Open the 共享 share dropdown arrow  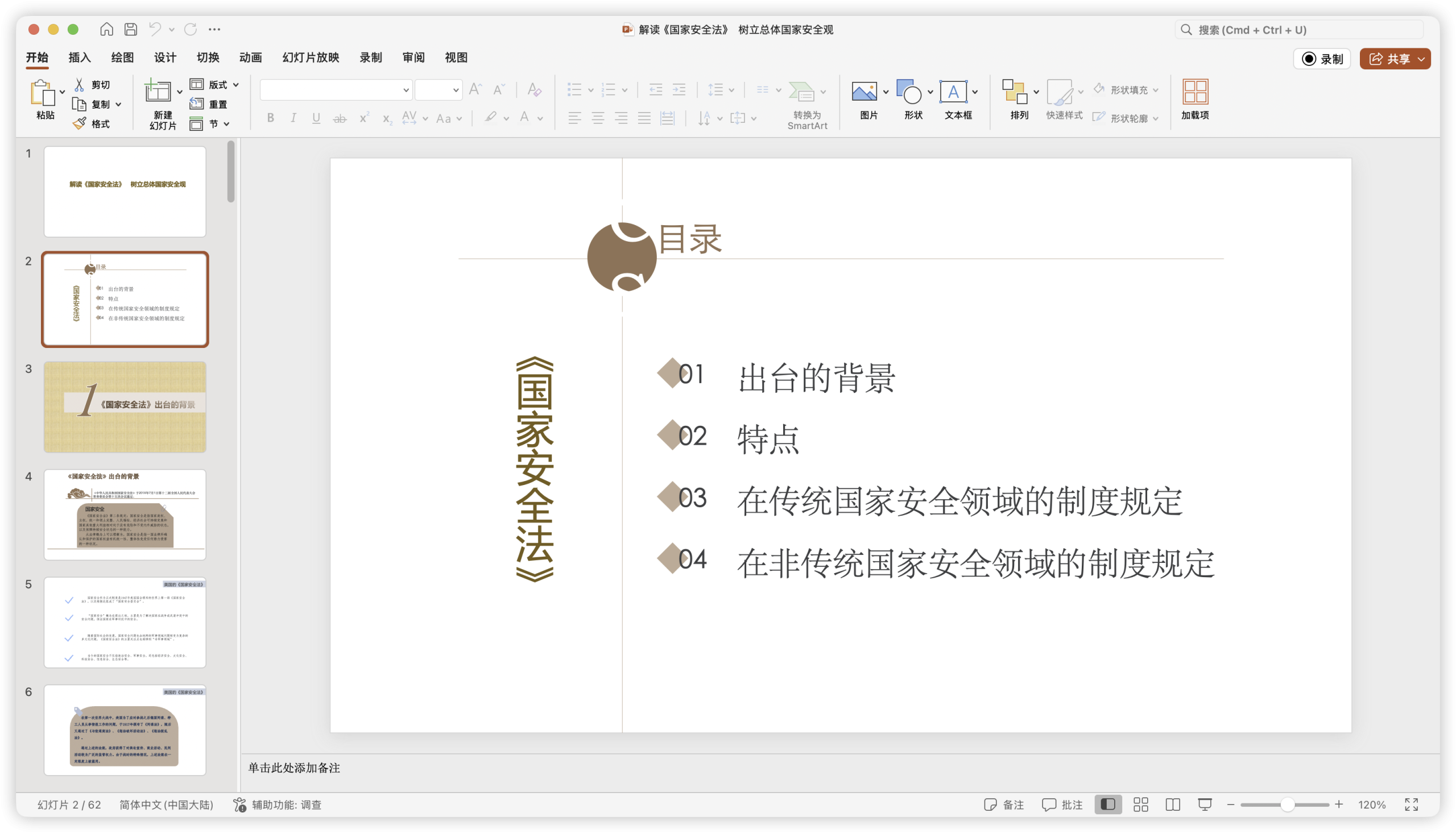pos(1421,59)
